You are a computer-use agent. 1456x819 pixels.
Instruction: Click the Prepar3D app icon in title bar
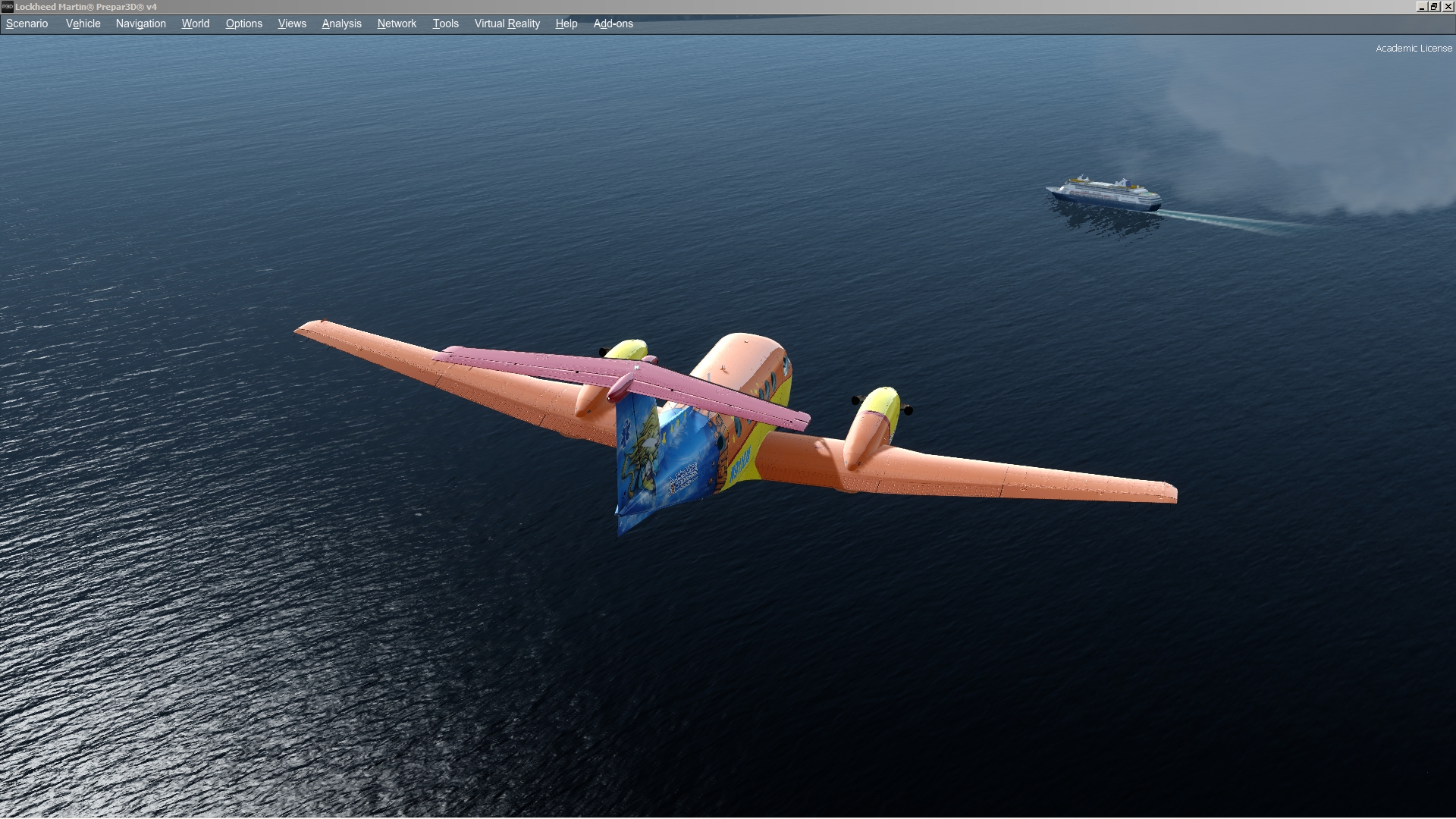pos(7,7)
